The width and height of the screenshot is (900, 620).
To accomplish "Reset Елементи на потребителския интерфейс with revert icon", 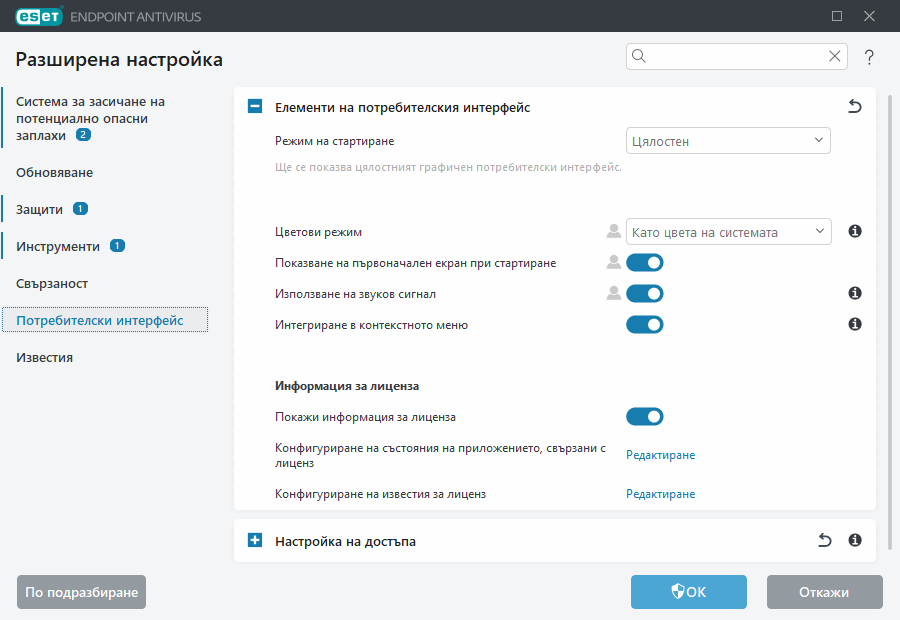I will (855, 105).
